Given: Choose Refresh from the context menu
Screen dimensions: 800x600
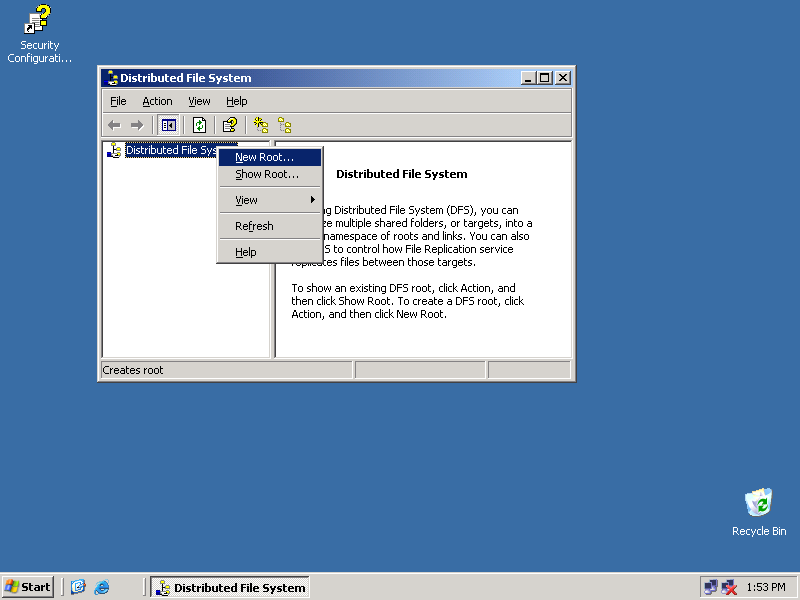Looking at the screenshot, I should pos(270,226).
